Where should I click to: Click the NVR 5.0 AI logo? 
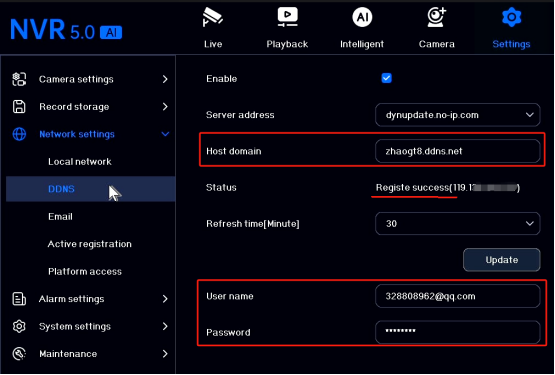[x=66, y=29]
